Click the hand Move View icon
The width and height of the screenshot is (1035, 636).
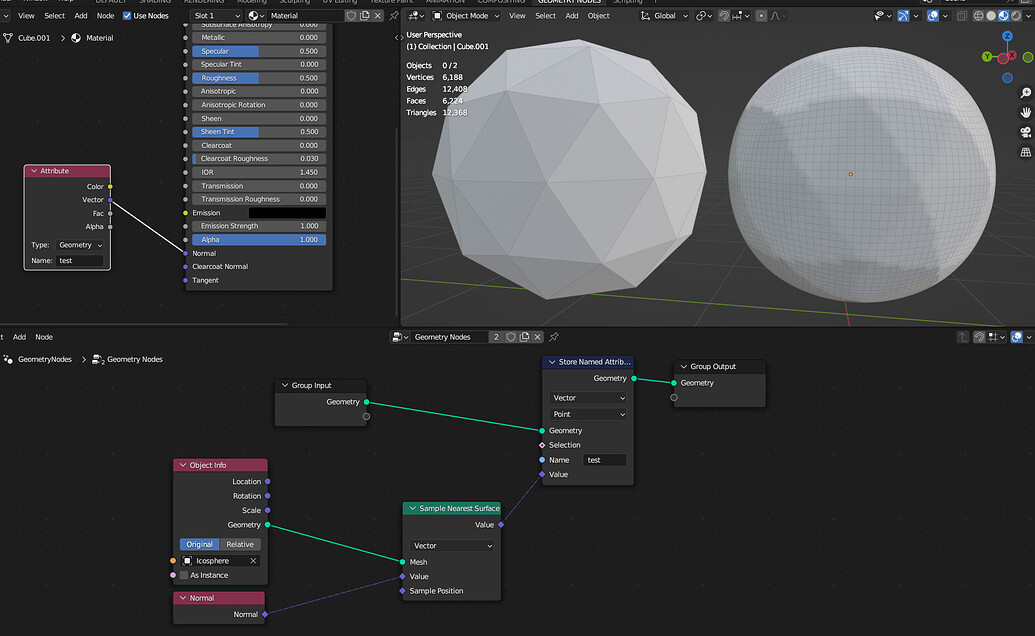[1024, 112]
